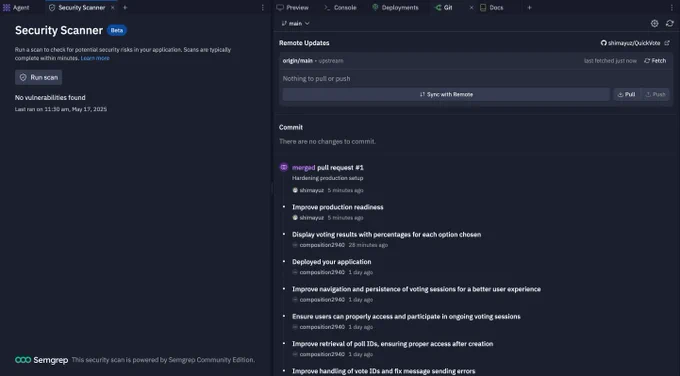Select commit 'Improve navigation and persistence of voting sessions'
Viewport: 680px width, 376px height.
416,289
